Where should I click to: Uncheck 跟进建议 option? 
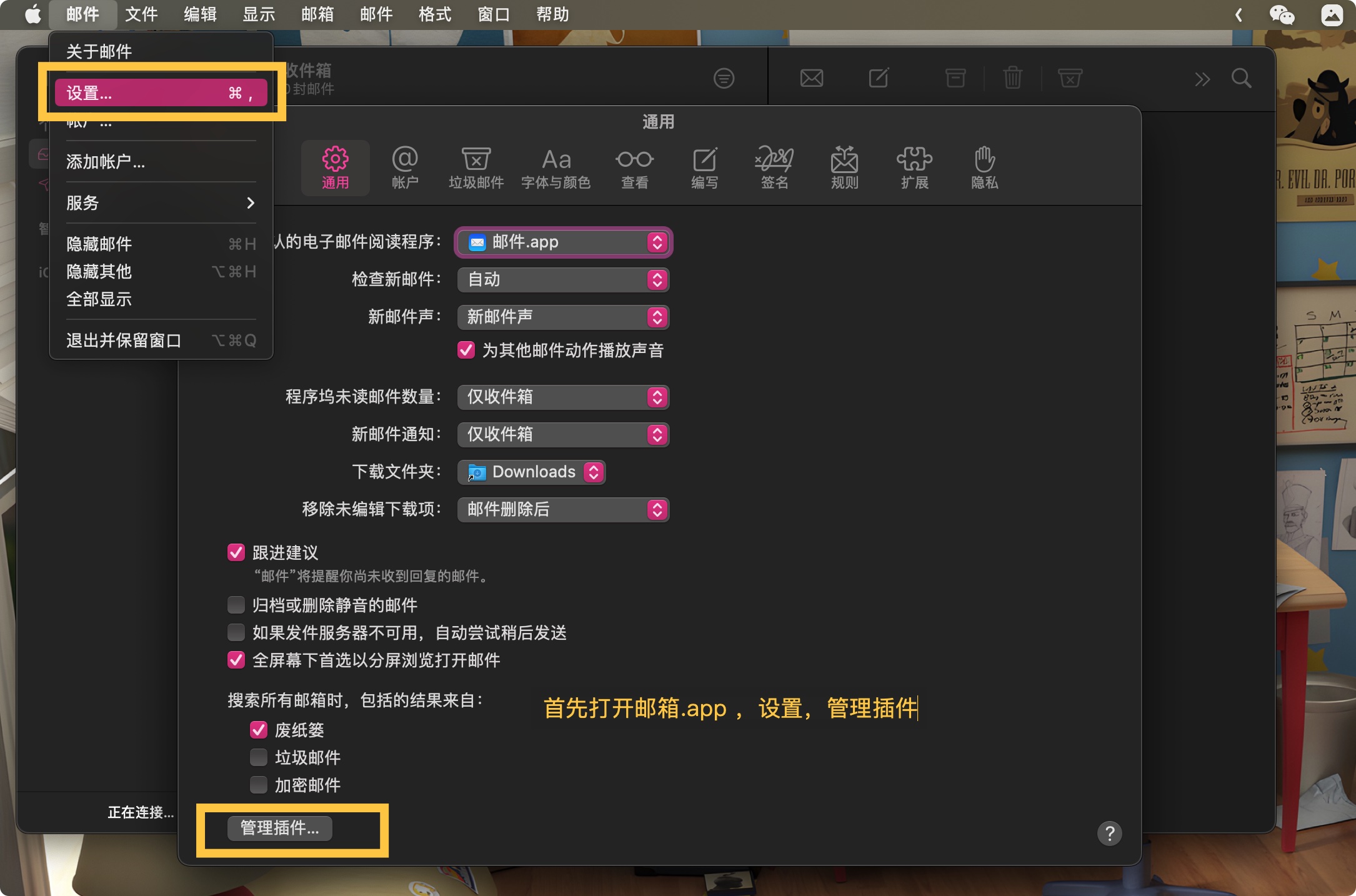(x=236, y=553)
